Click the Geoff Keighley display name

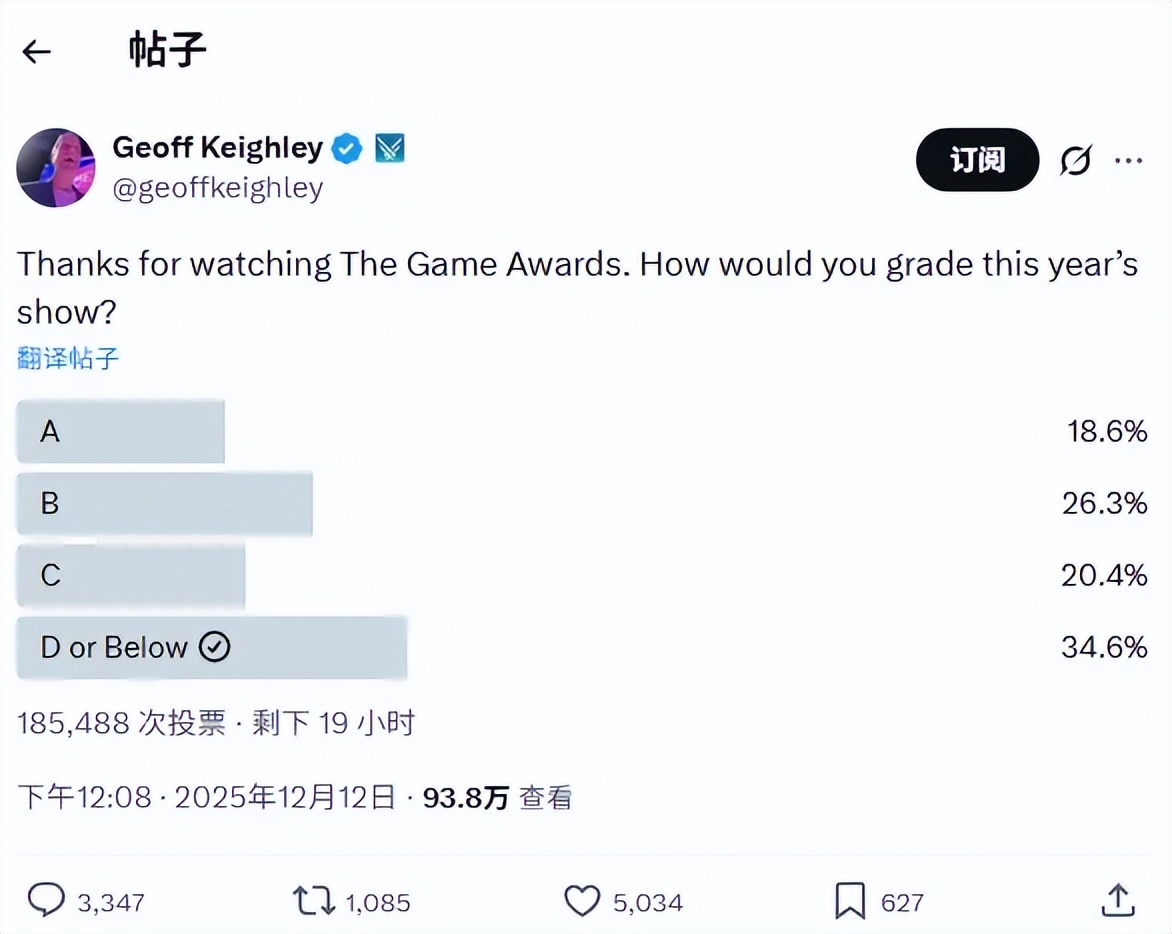pos(217,148)
